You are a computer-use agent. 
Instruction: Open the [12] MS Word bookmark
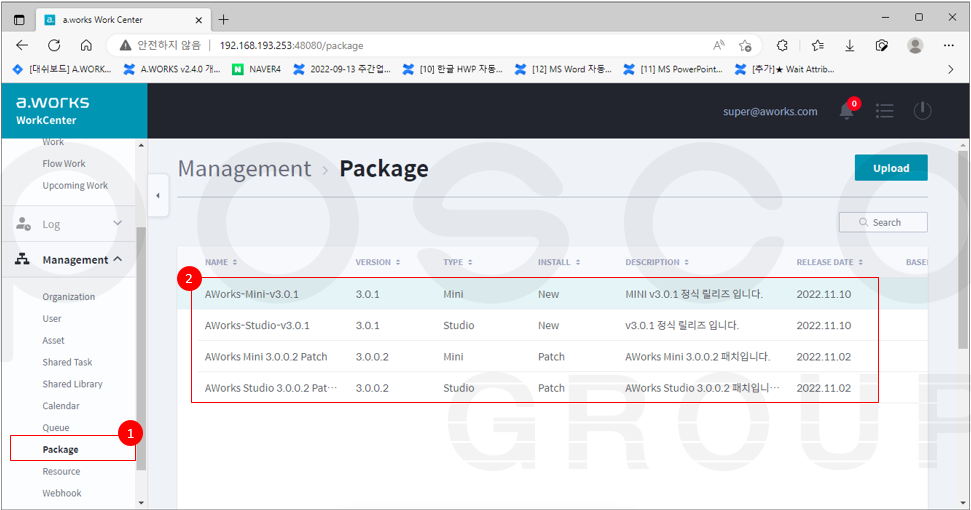click(x=564, y=69)
